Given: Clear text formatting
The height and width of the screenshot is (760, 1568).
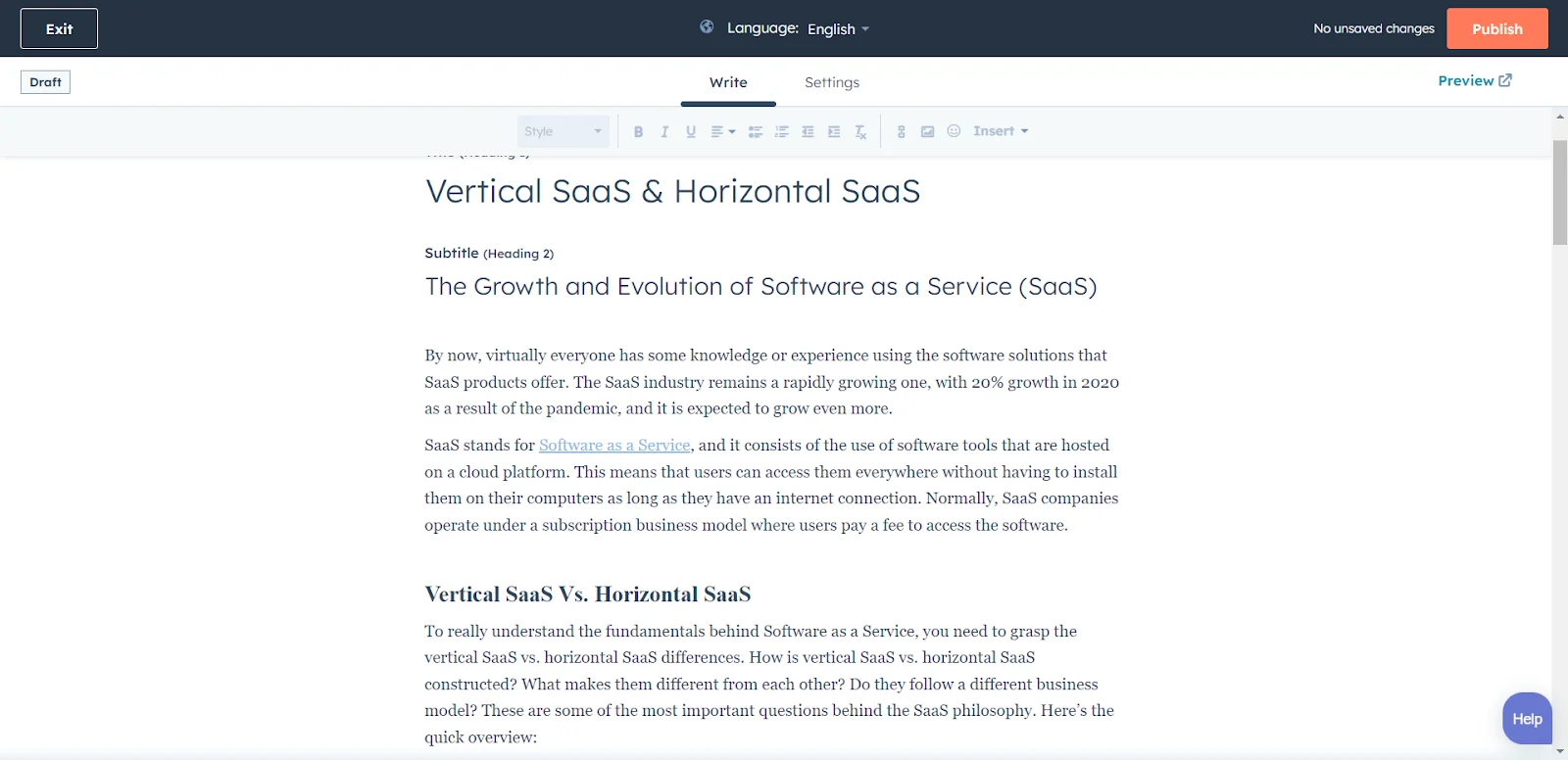Looking at the screenshot, I should 860,131.
